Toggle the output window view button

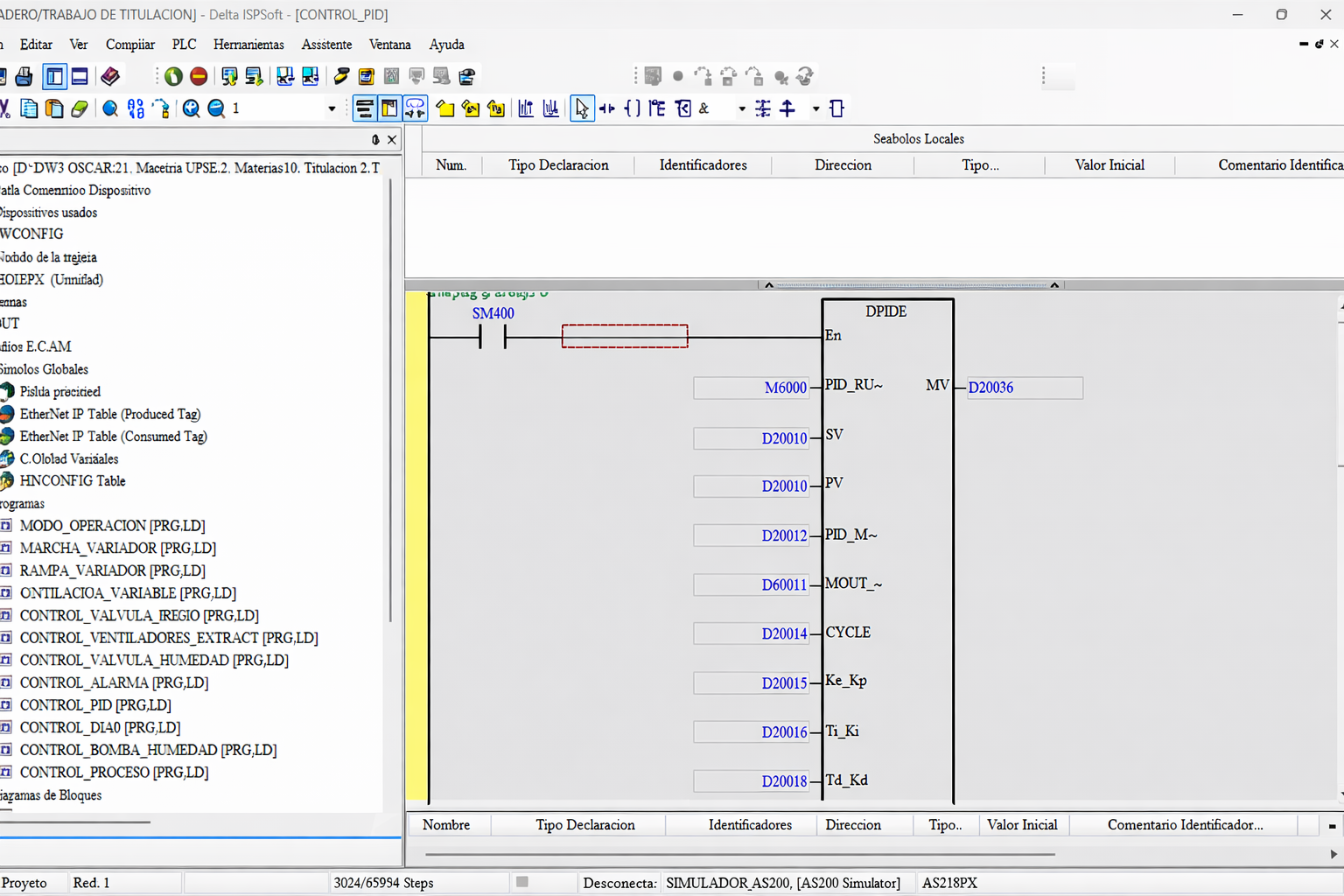(x=80, y=77)
